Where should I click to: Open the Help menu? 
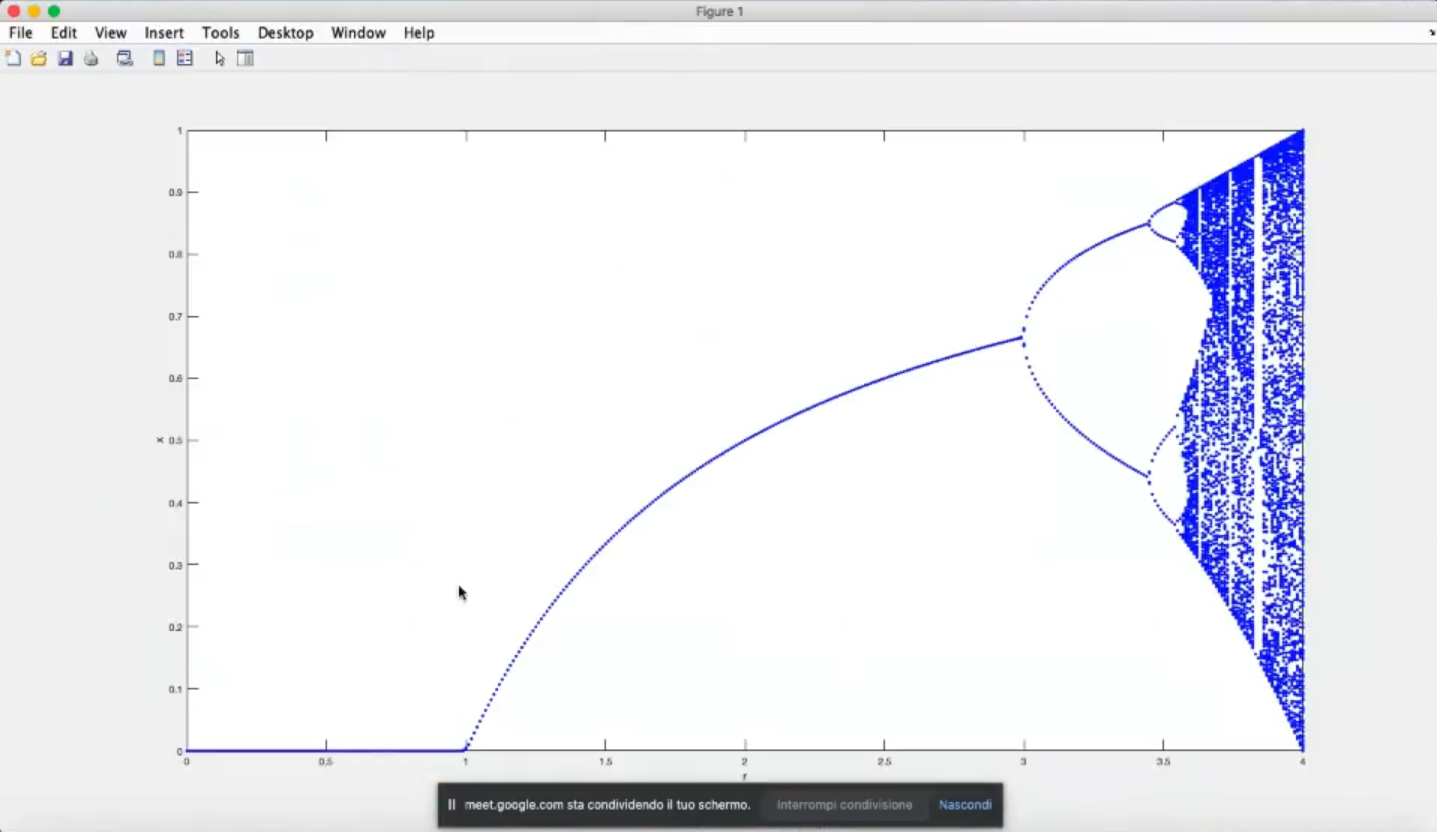click(x=419, y=33)
